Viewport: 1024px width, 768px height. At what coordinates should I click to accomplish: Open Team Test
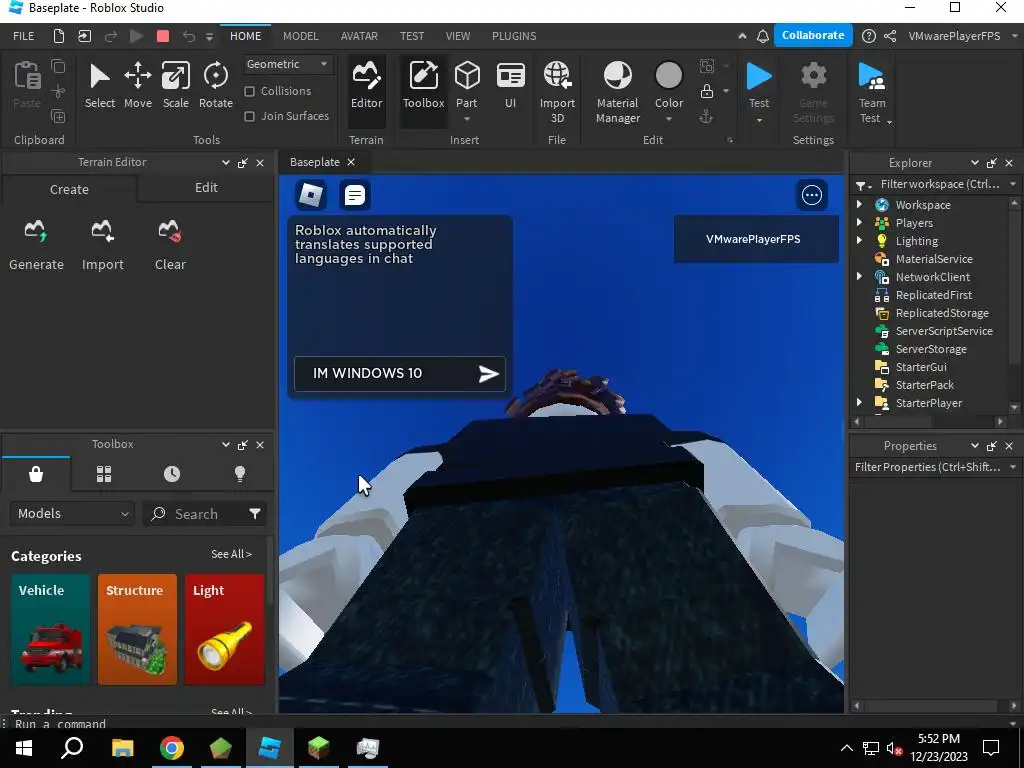coord(872,91)
